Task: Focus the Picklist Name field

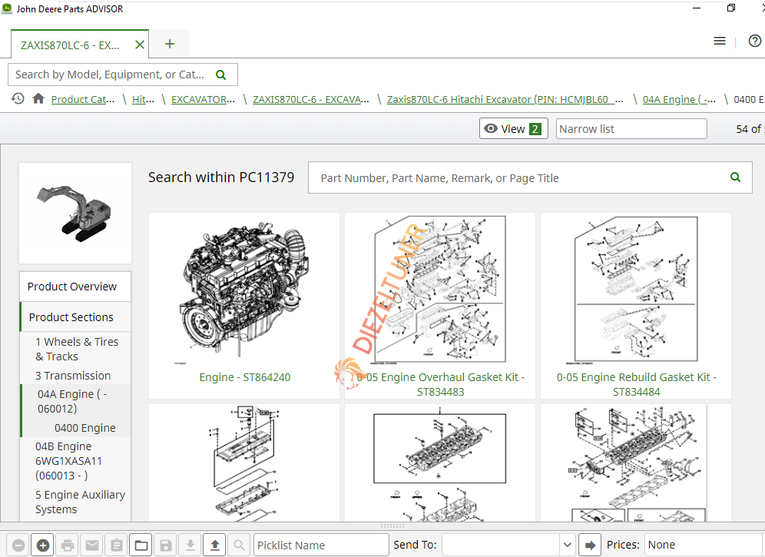Action: (x=321, y=545)
